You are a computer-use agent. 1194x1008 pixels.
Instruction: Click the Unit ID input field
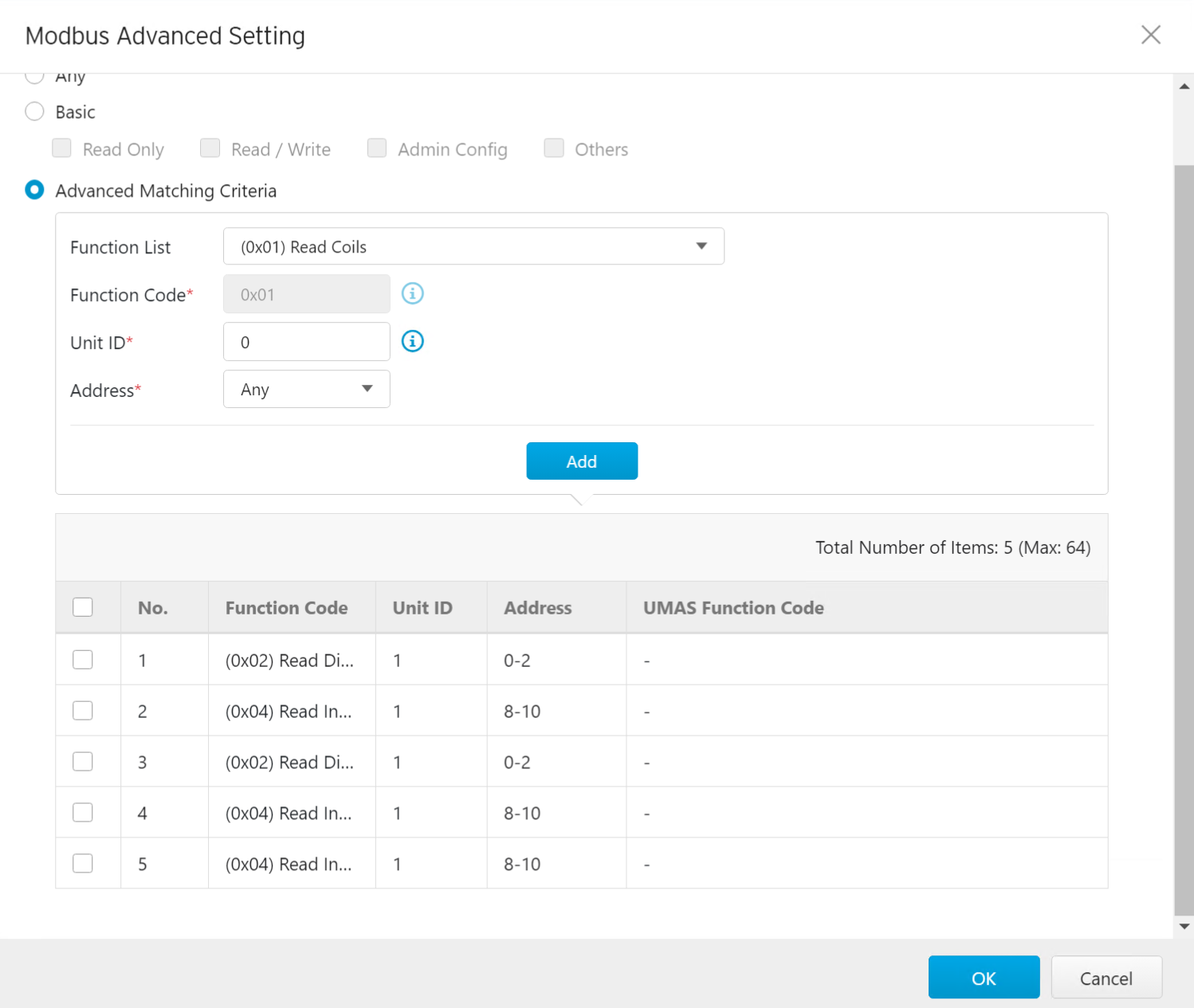(x=306, y=342)
